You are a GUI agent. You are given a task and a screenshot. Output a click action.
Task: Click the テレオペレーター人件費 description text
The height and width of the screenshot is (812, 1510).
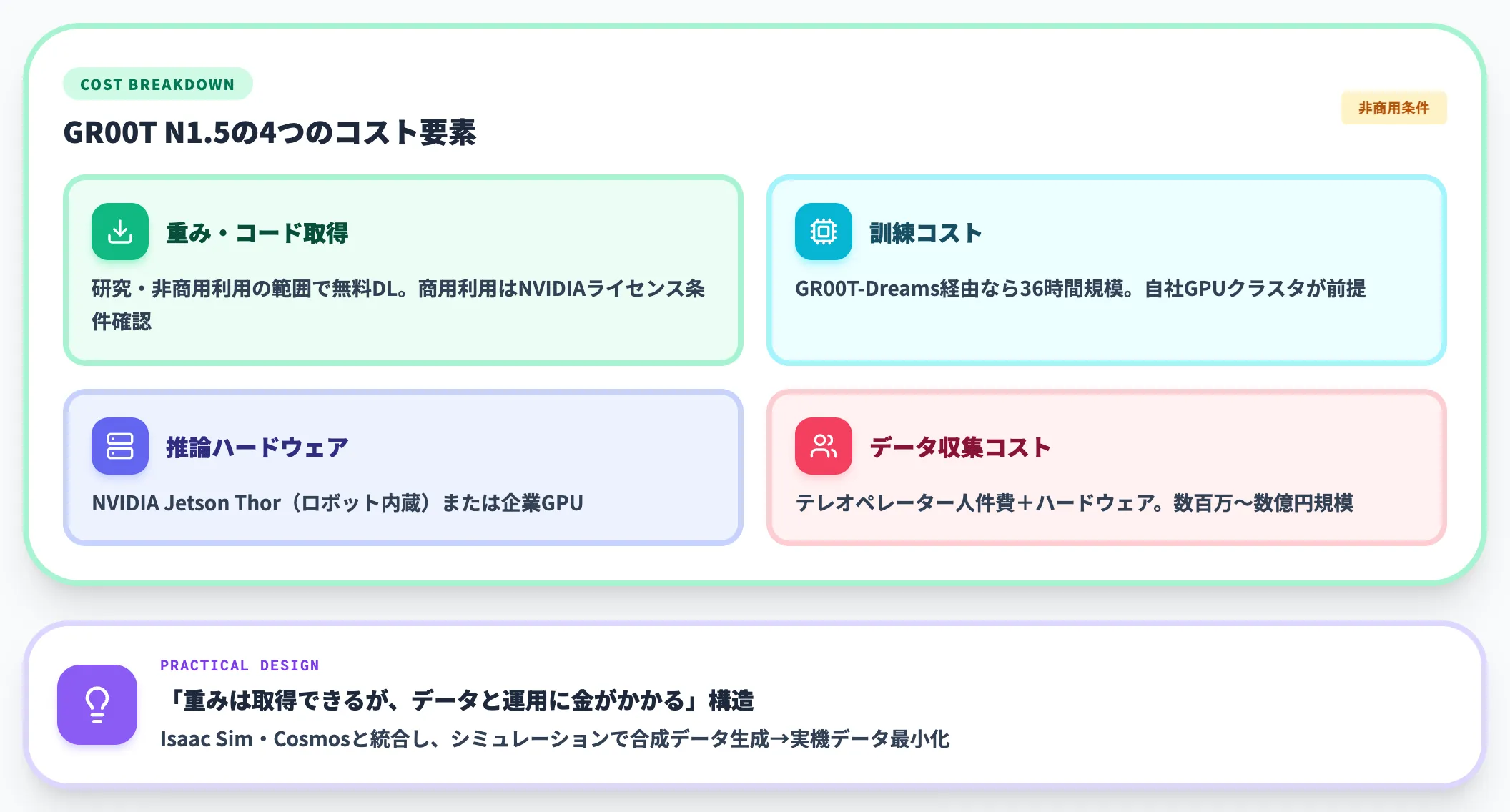click(x=1074, y=502)
